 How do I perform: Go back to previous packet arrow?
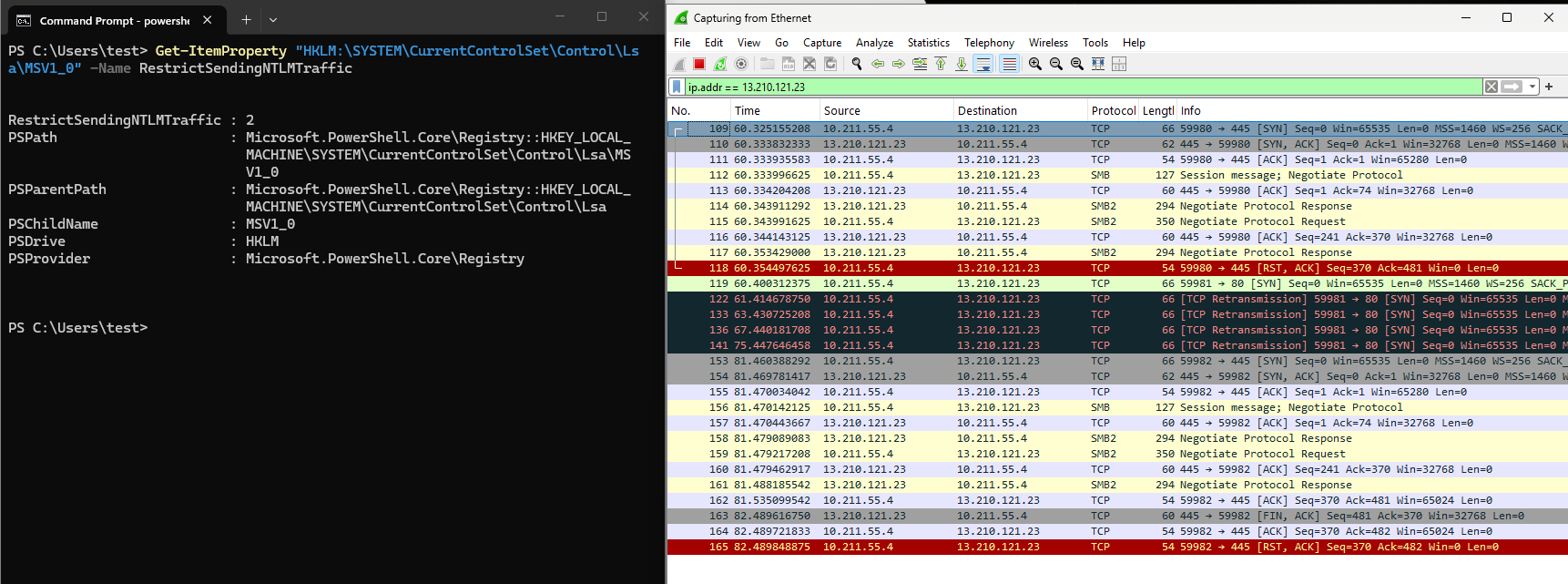[x=878, y=64]
